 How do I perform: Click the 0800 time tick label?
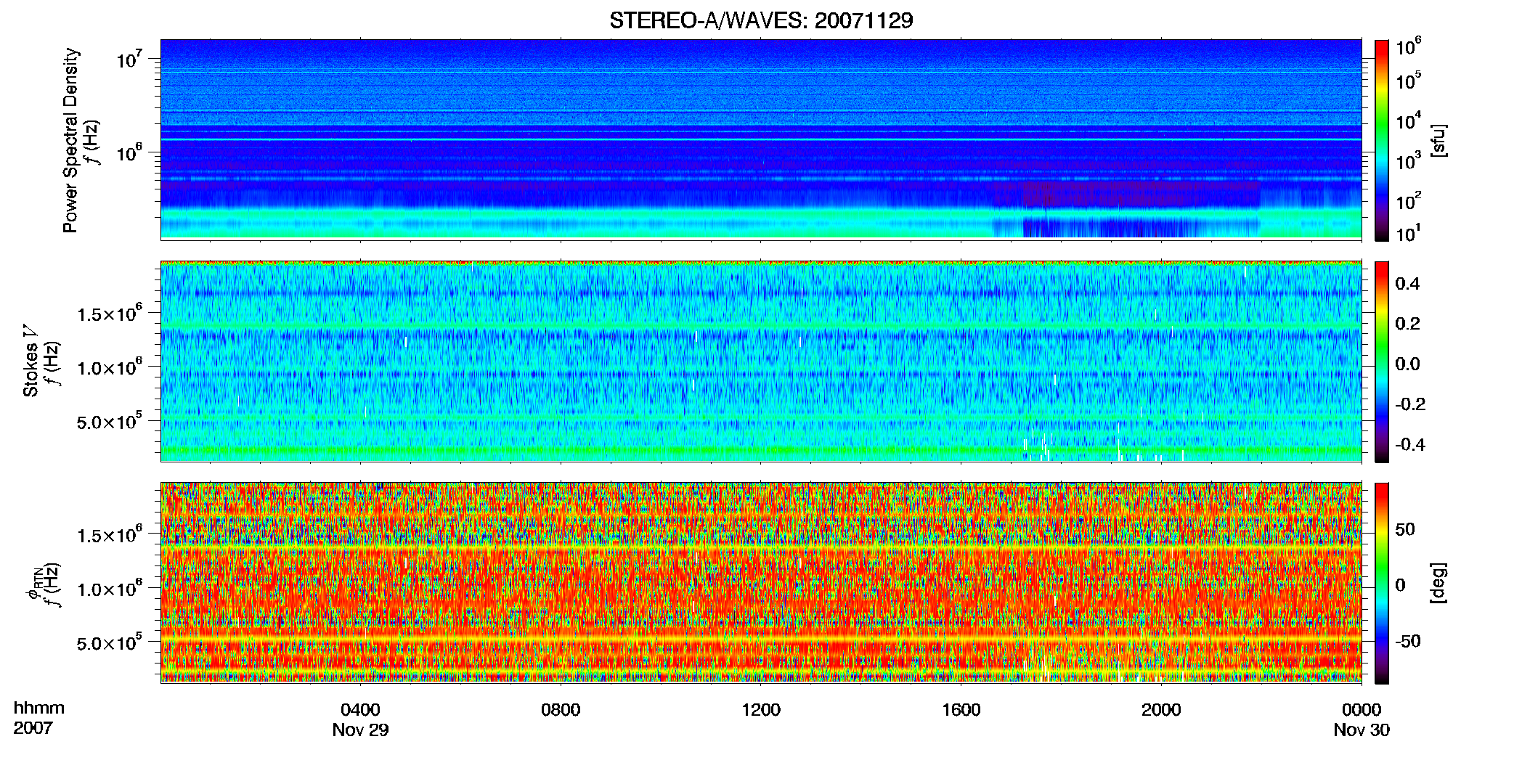point(561,710)
